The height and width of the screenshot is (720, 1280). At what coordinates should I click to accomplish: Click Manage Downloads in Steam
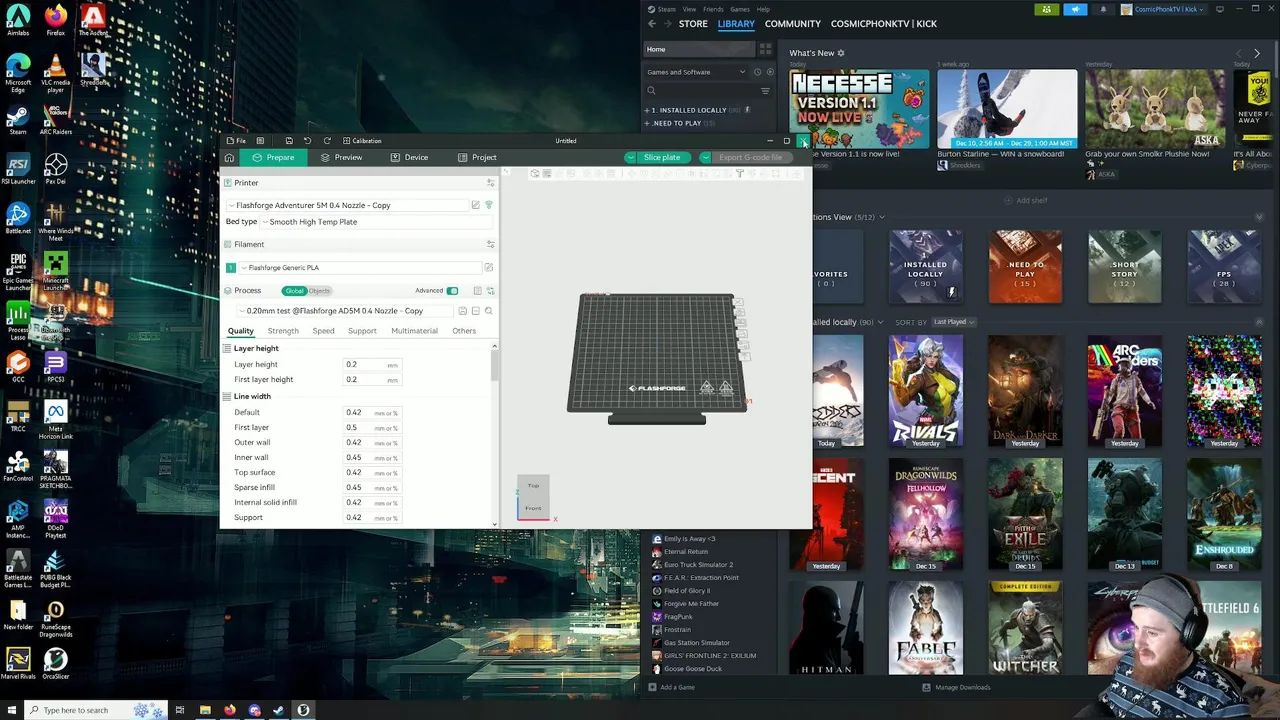pos(956,687)
